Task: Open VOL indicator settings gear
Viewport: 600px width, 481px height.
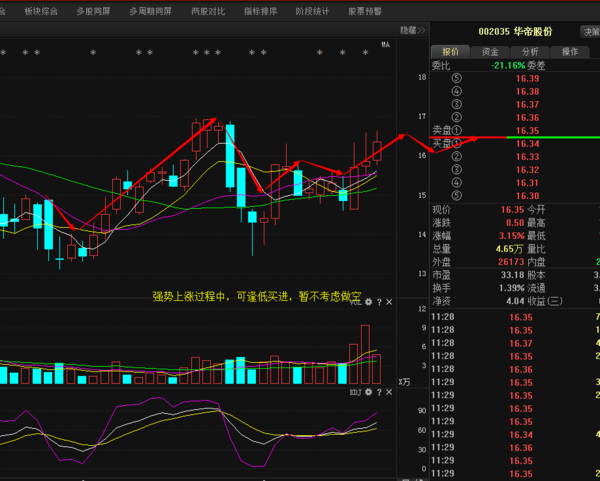Action: coord(368,301)
